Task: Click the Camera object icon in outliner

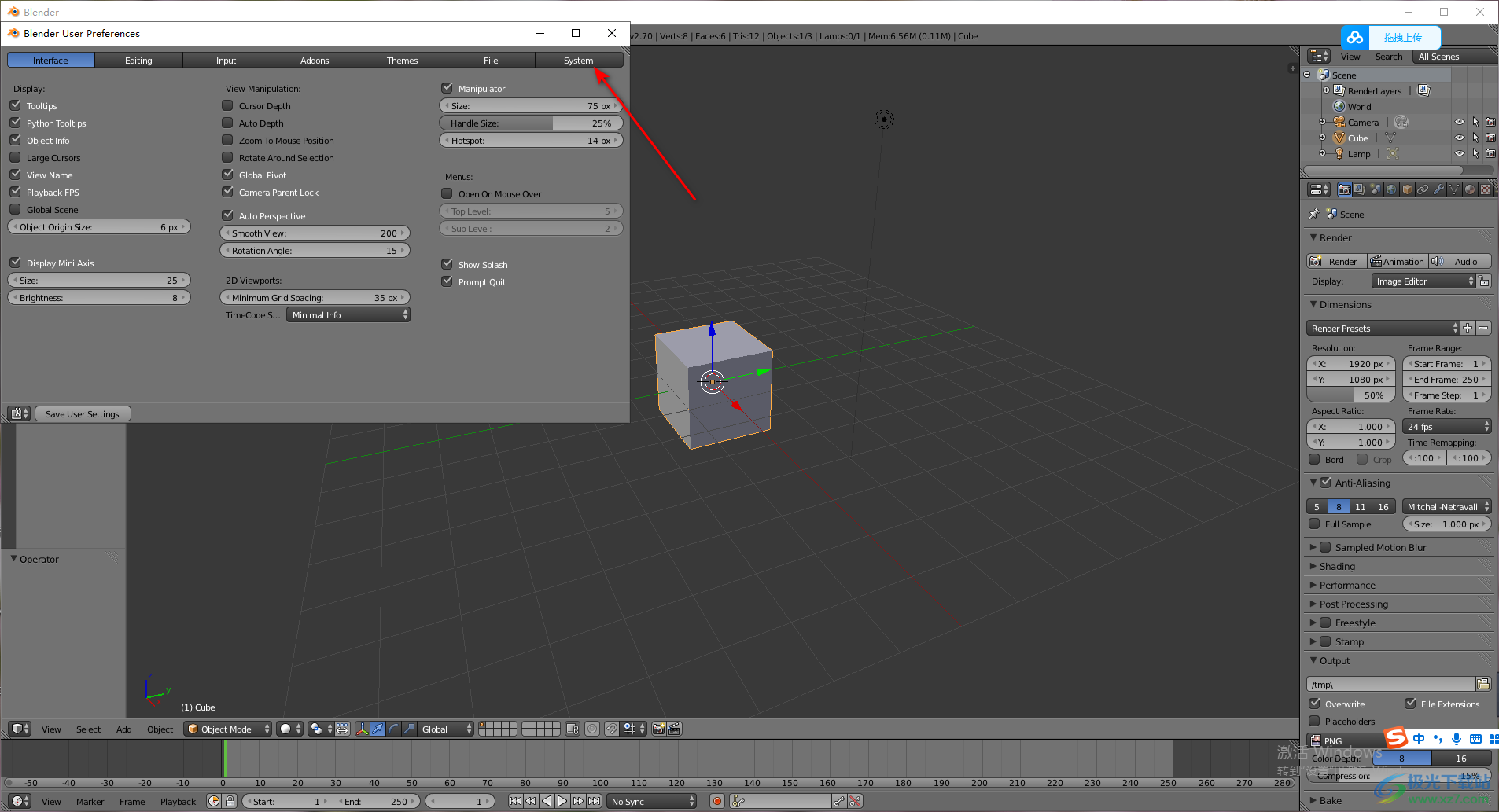Action: (1339, 122)
